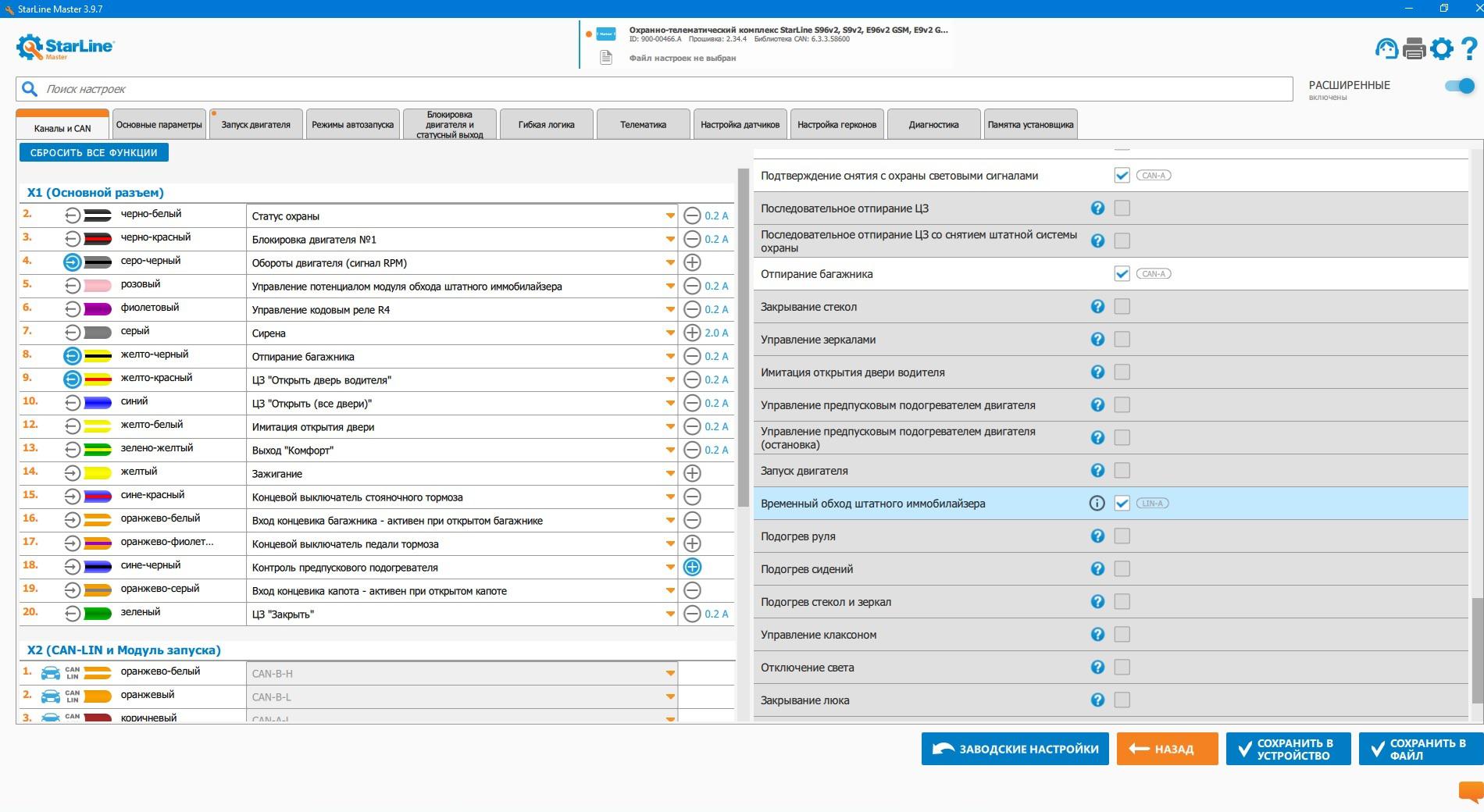Open help icon for Управление зеркалами
The width and height of the screenshot is (1484, 812).
(1097, 339)
